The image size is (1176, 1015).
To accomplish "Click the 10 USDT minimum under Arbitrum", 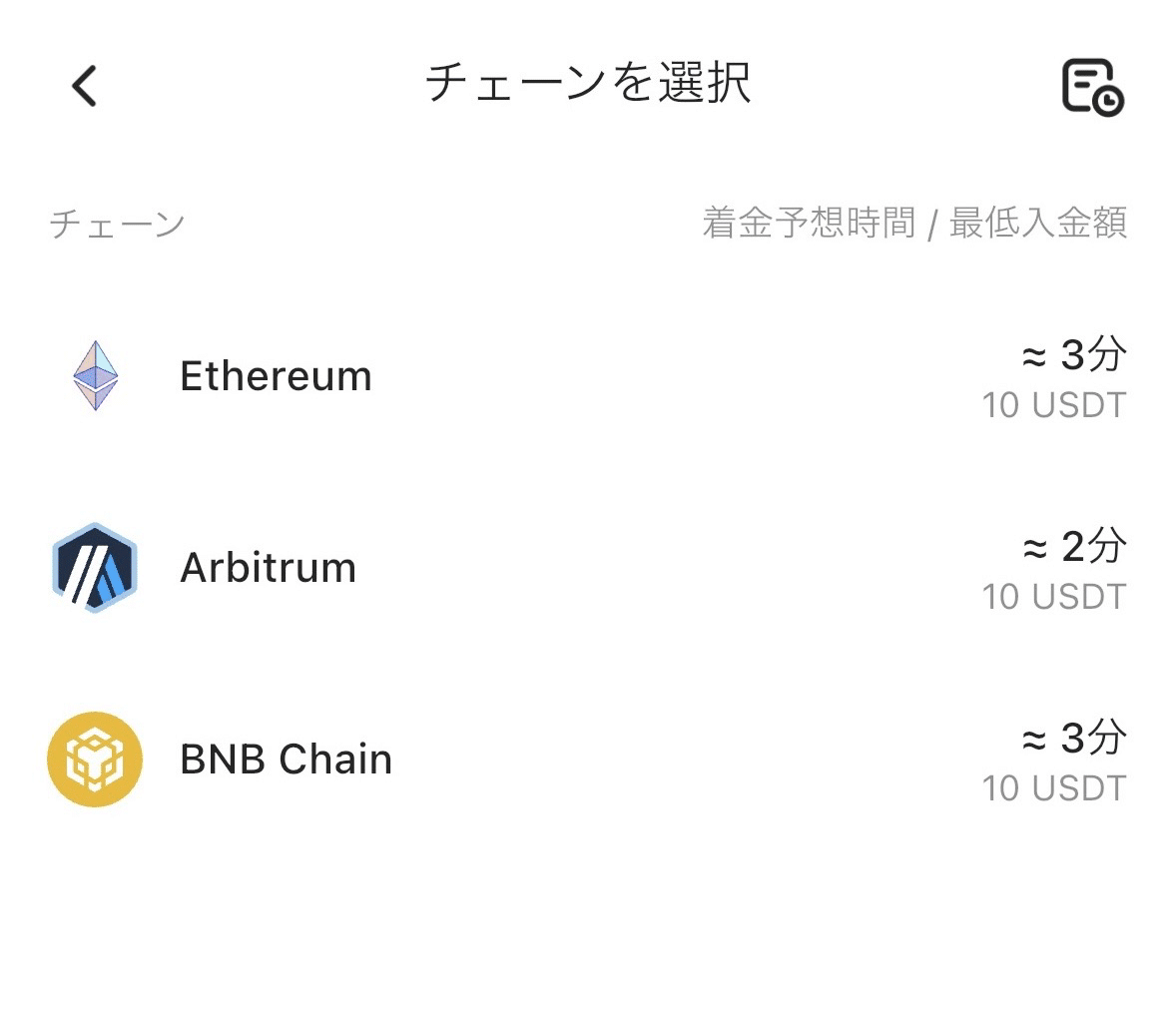I will coord(1053,596).
